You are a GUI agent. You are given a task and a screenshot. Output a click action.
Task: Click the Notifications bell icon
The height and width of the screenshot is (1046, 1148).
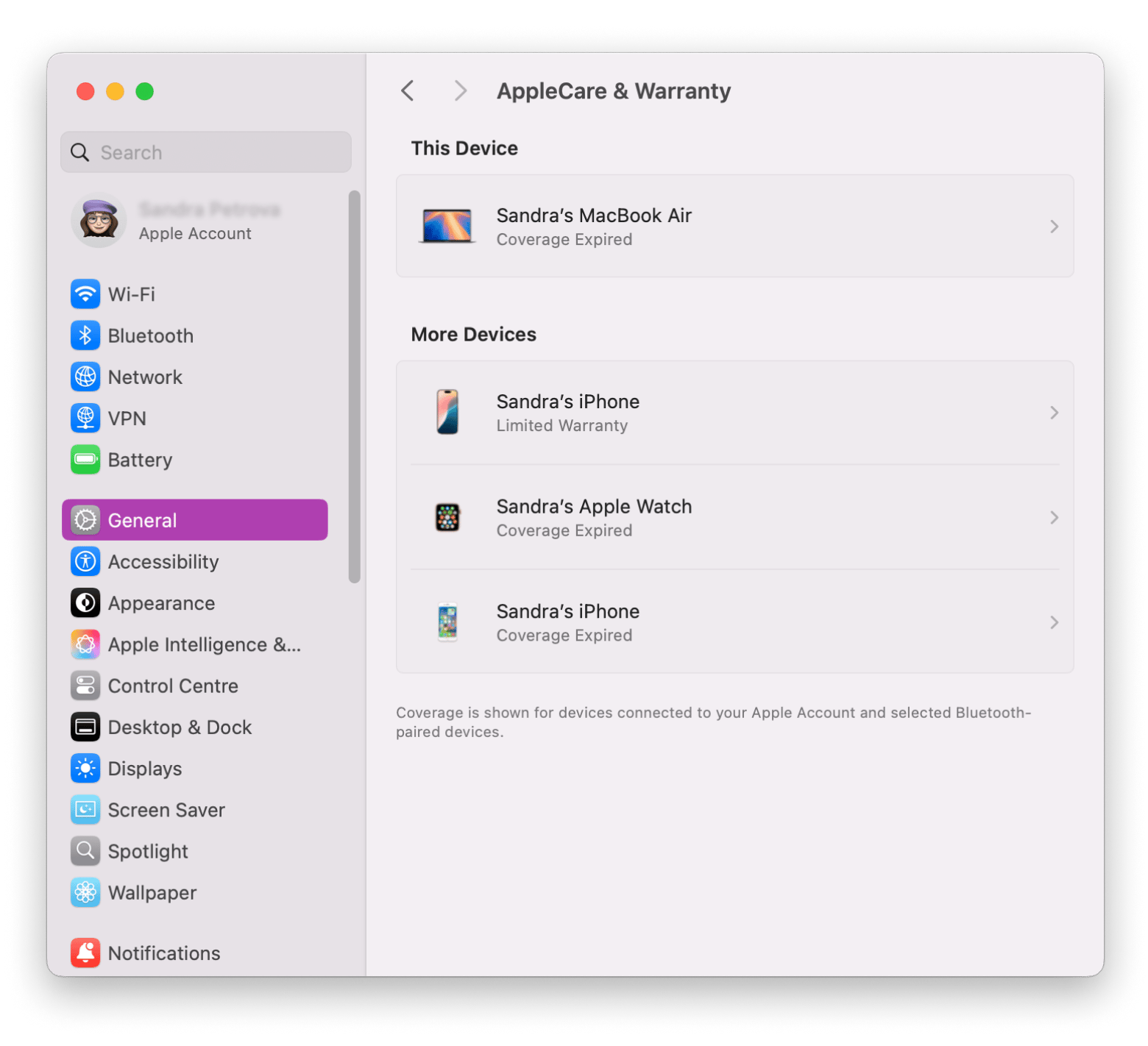85,953
